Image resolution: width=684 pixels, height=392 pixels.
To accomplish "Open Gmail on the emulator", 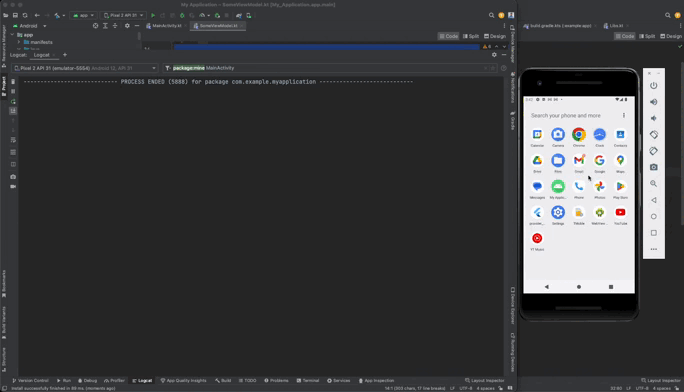I will click(579, 160).
